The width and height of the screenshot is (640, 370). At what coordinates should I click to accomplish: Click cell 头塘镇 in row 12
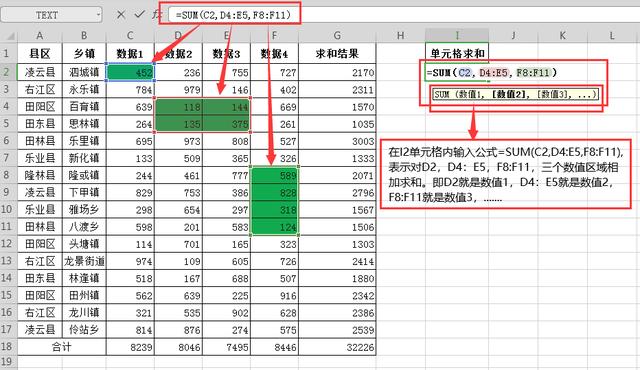pyautogui.click(x=84, y=244)
